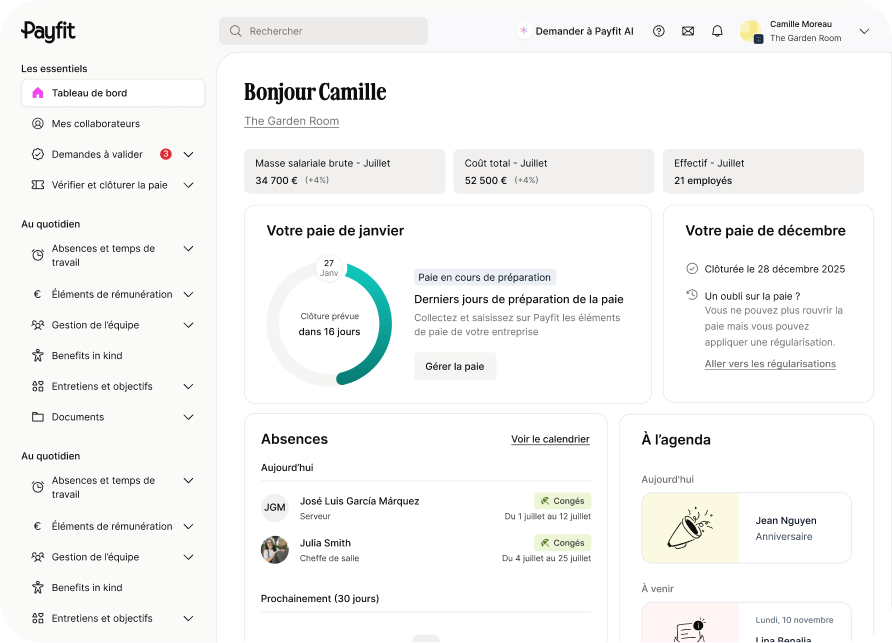Click second Éléments de rémunération euro icon
The height and width of the screenshot is (643, 892).
38,526
